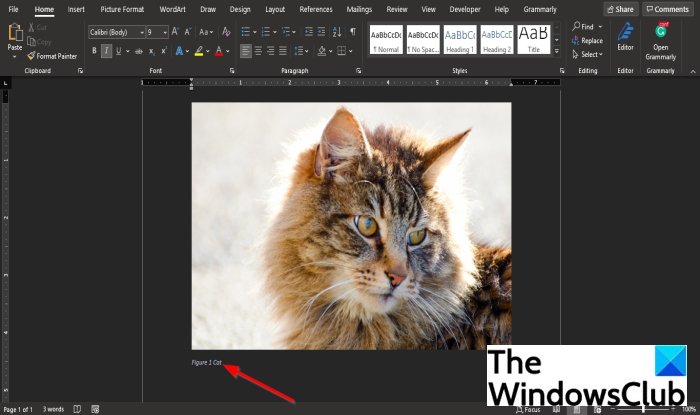The height and width of the screenshot is (415, 700).
Task: Switch to the Picture Format tab
Action: pos(122,9)
